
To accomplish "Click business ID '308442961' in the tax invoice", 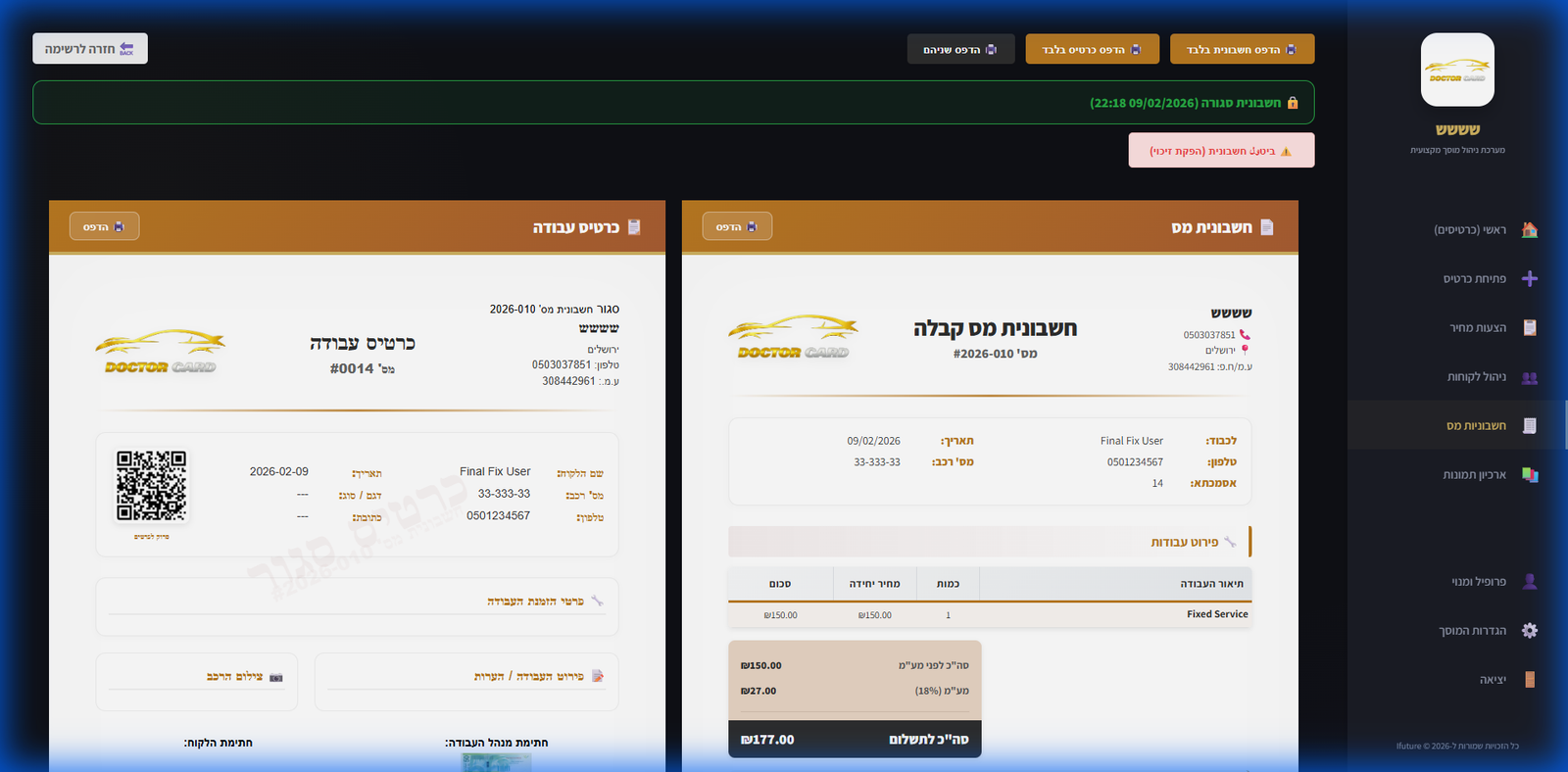I will click(1191, 366).
